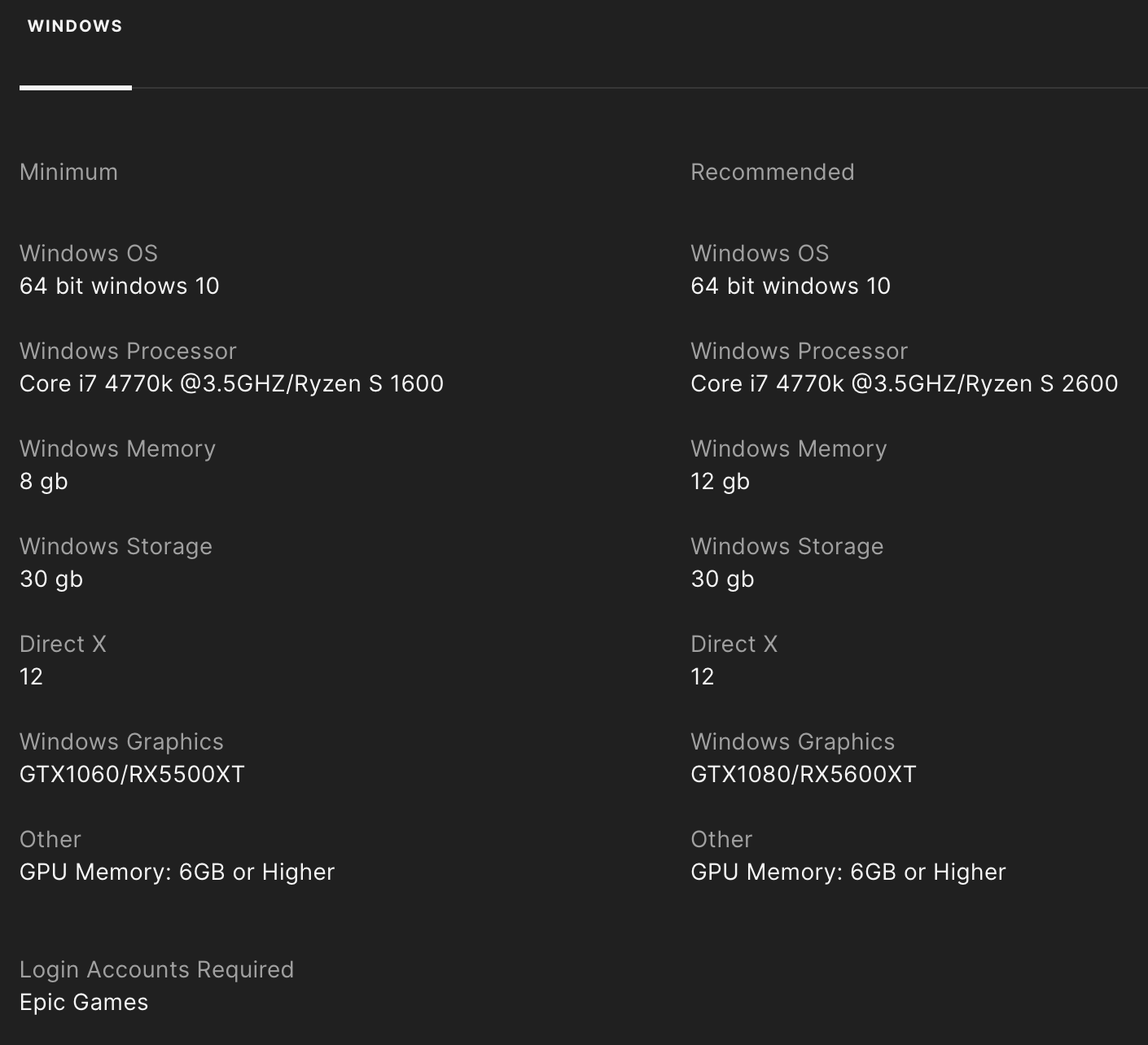Select the WINDOWS tab
1148x1045 pixels.
coord(75,26)
